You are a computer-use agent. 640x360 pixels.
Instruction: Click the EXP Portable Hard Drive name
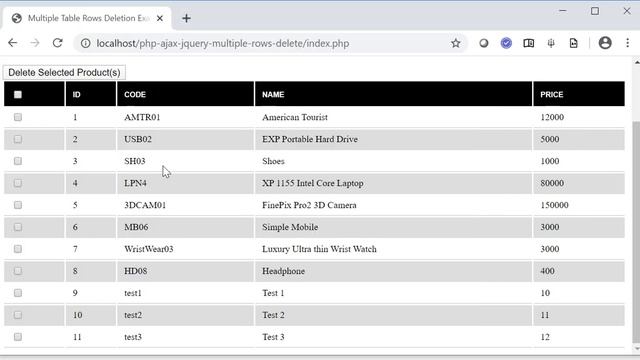coord(310,139)
